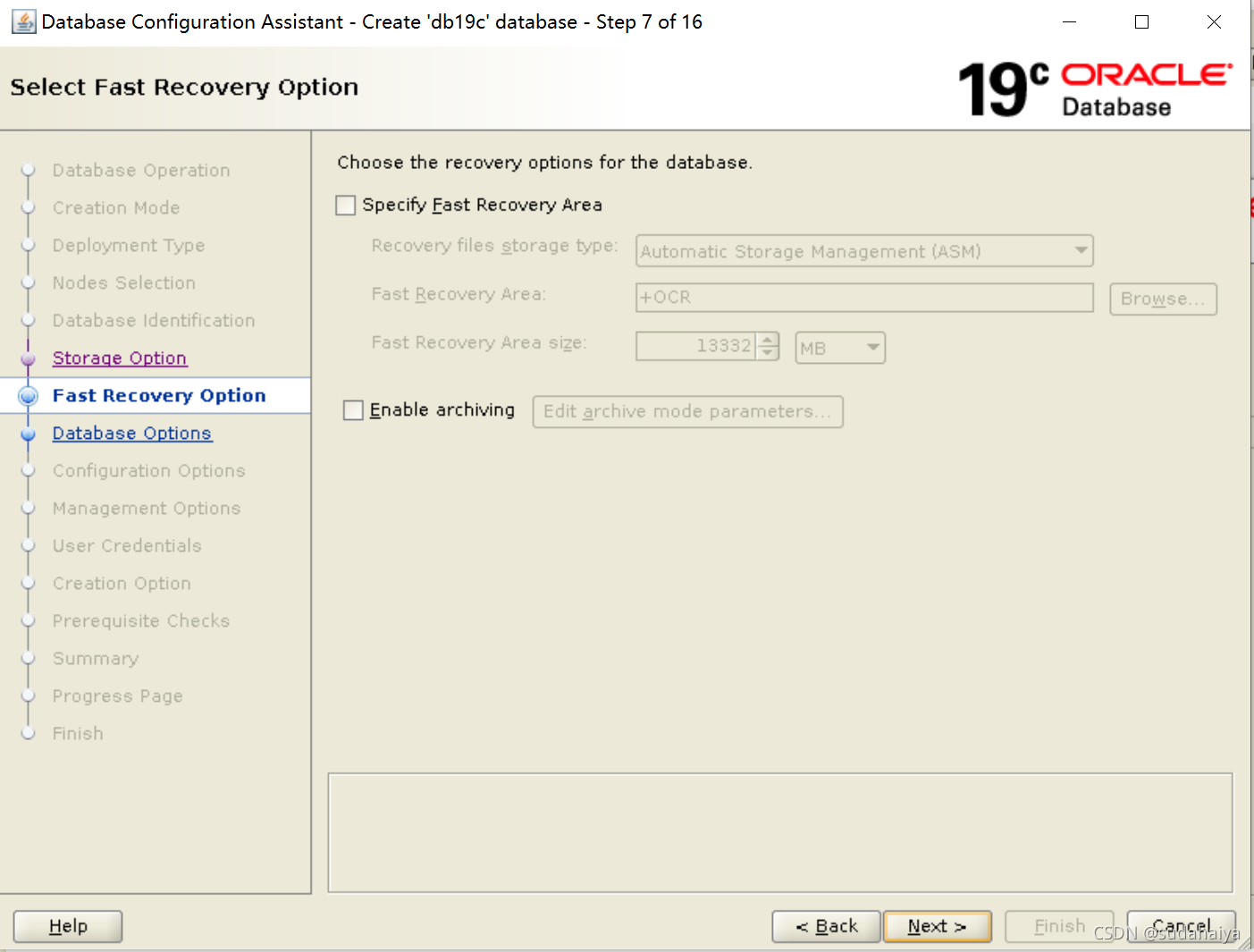1254x952 pixels.
Task: Go to the Storage Option step link
Action: 120,358
